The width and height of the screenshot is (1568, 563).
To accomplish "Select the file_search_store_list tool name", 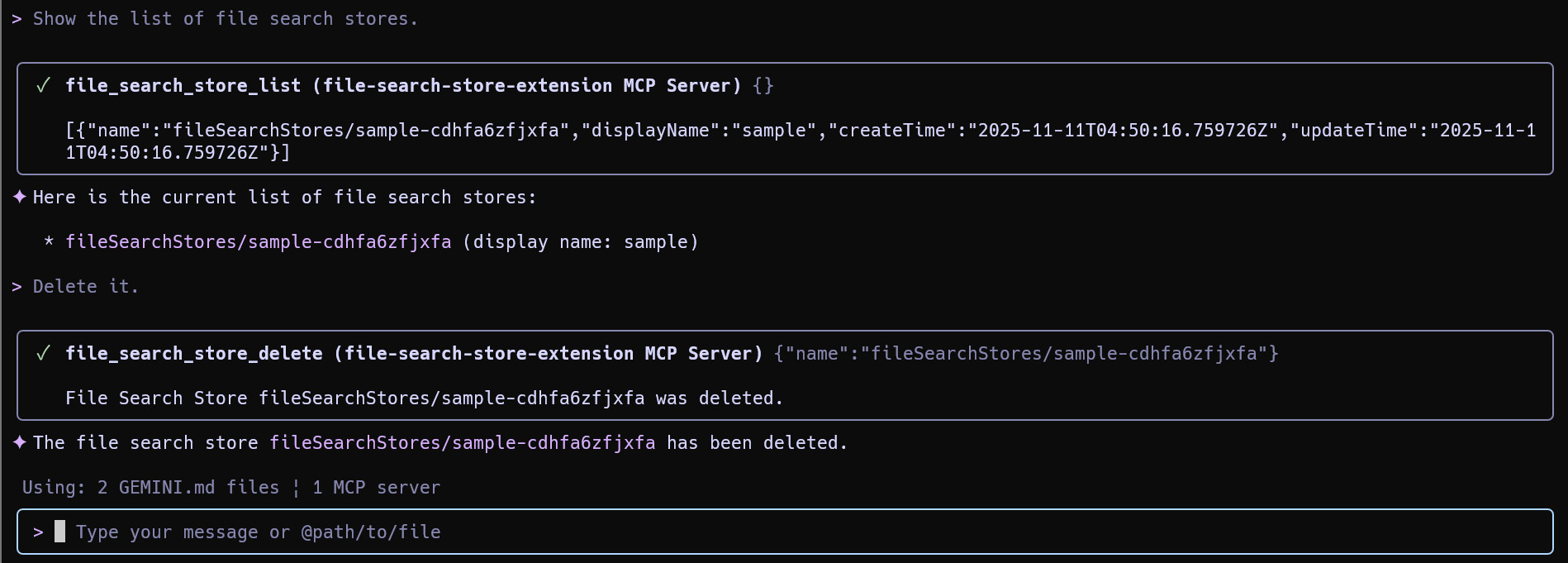I will click(183, 86).
